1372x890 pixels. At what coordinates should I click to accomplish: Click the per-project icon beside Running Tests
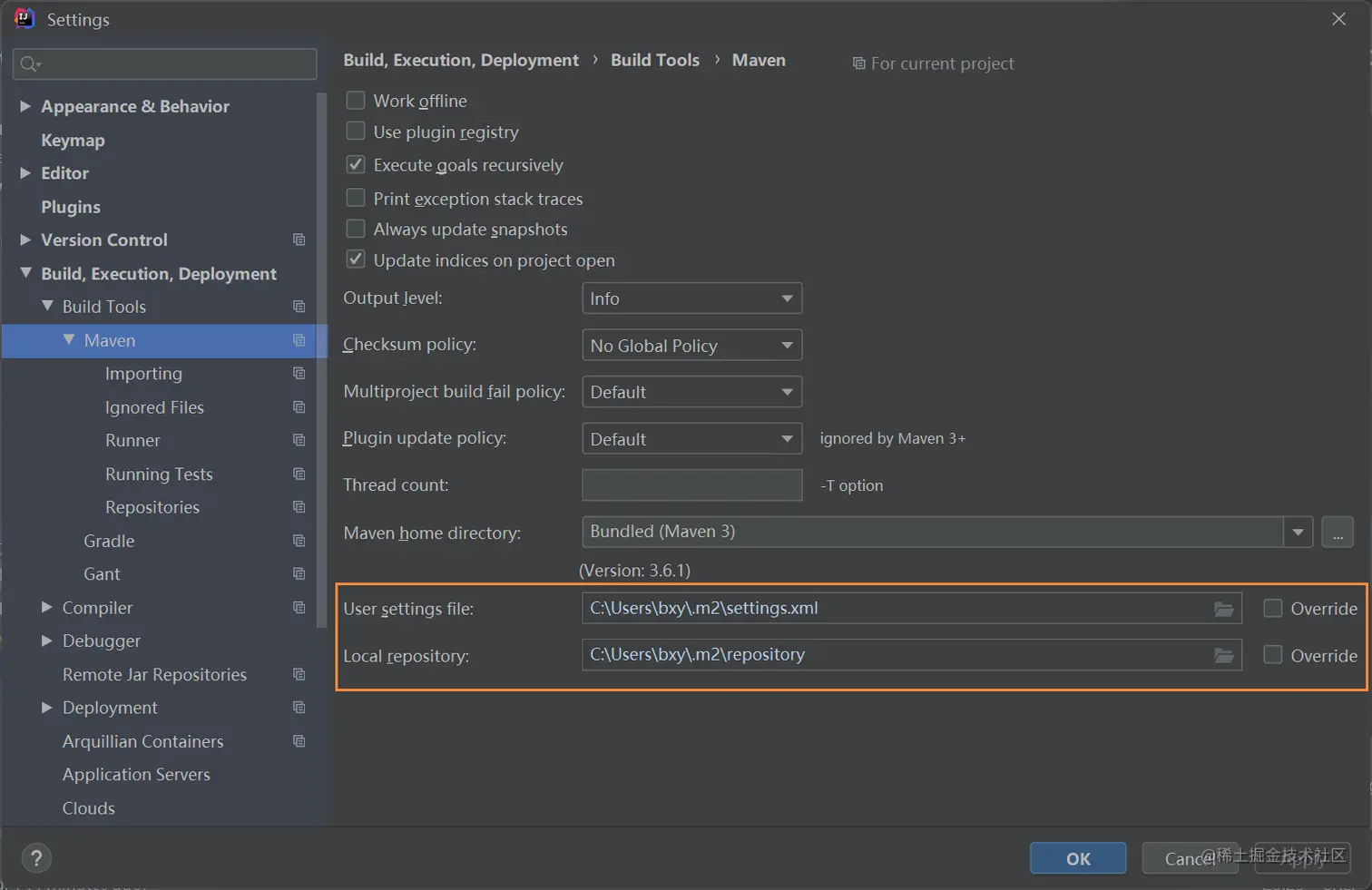[299, 474]
